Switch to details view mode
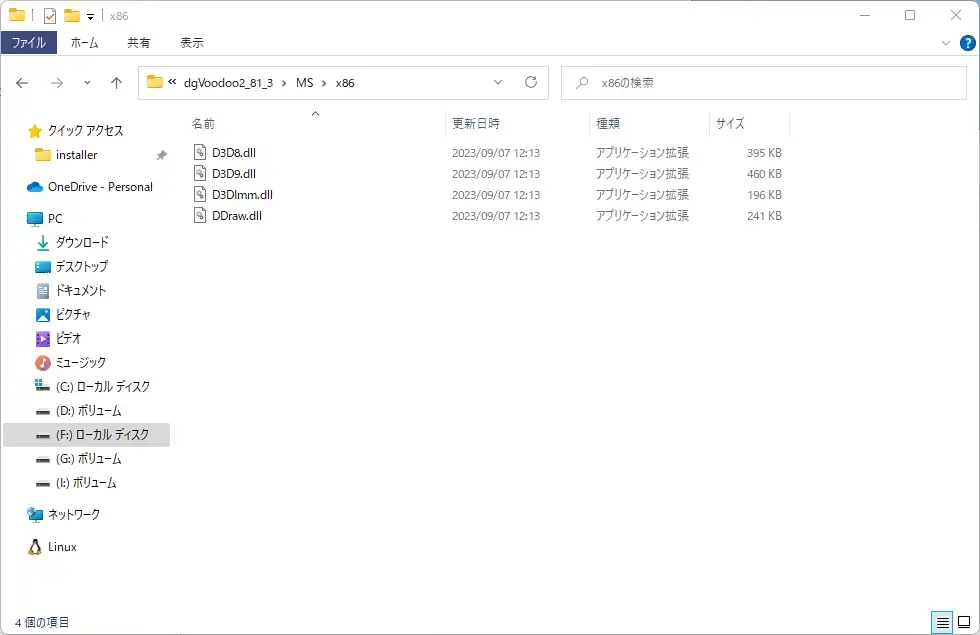This screenshot has width=980, height=635. [942, 622]
